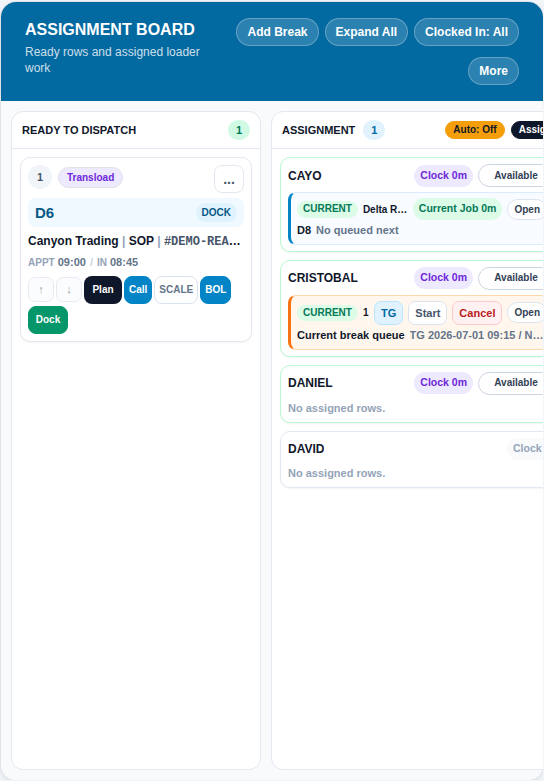Toggle Cristobal's Available status
Screen dimensions: 544x781
tap(513, 277)
